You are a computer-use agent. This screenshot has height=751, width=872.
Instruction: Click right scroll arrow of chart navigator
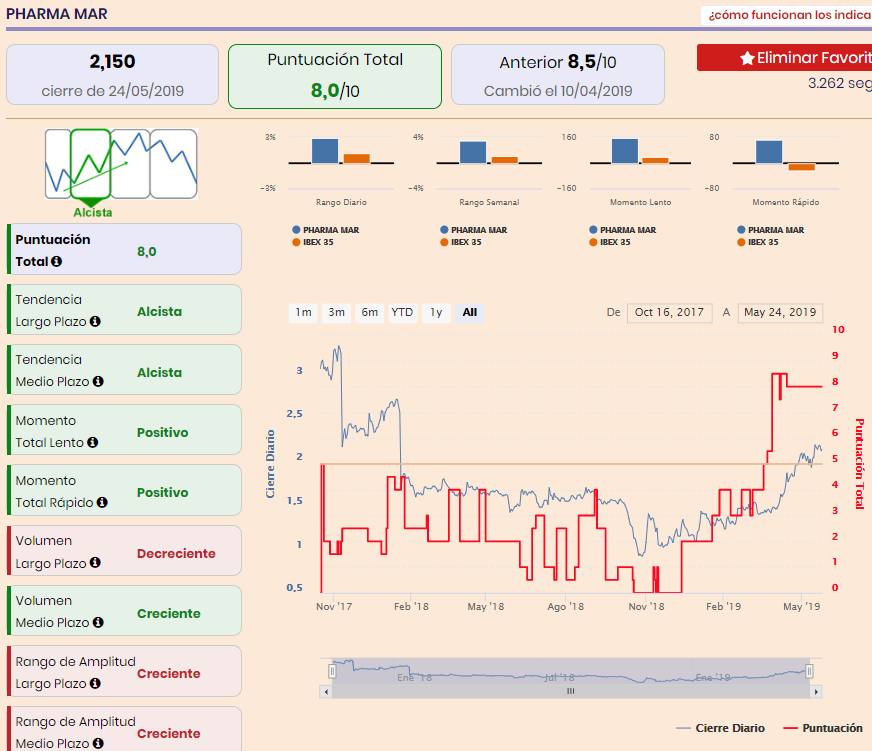coord(816,692)
